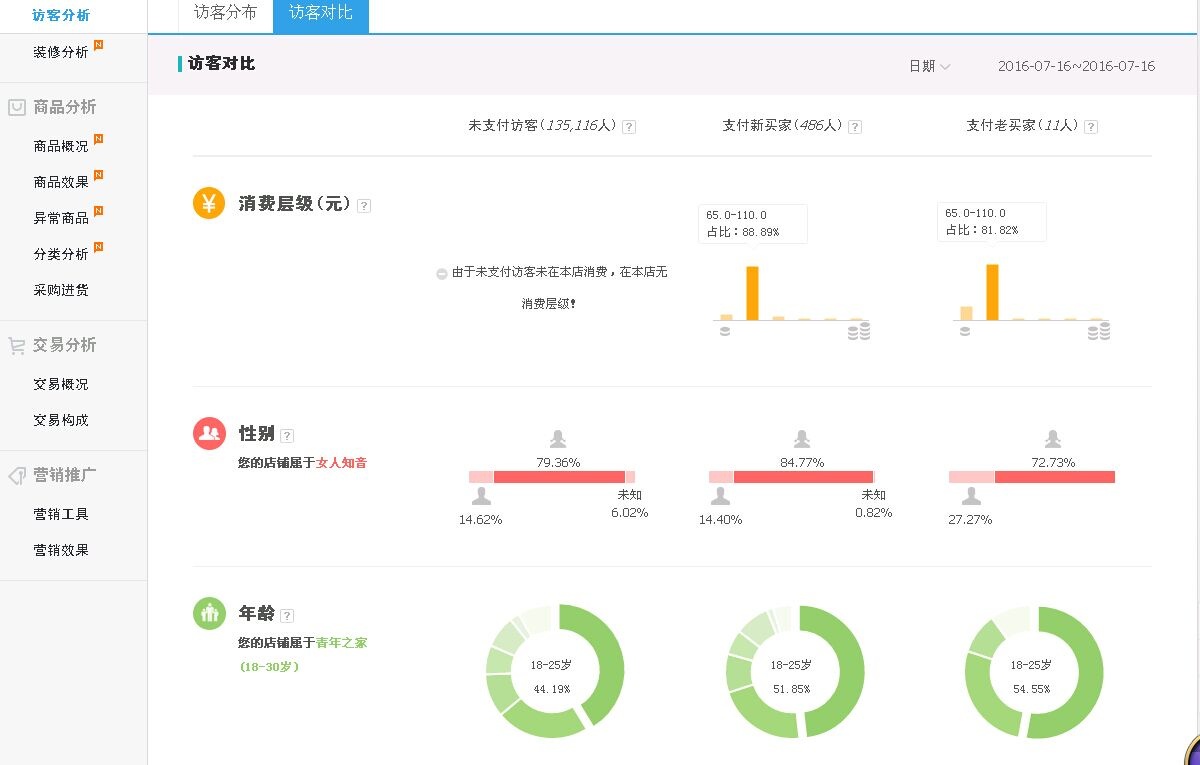Click the female icon above 84.77%

tap(802, 439)
